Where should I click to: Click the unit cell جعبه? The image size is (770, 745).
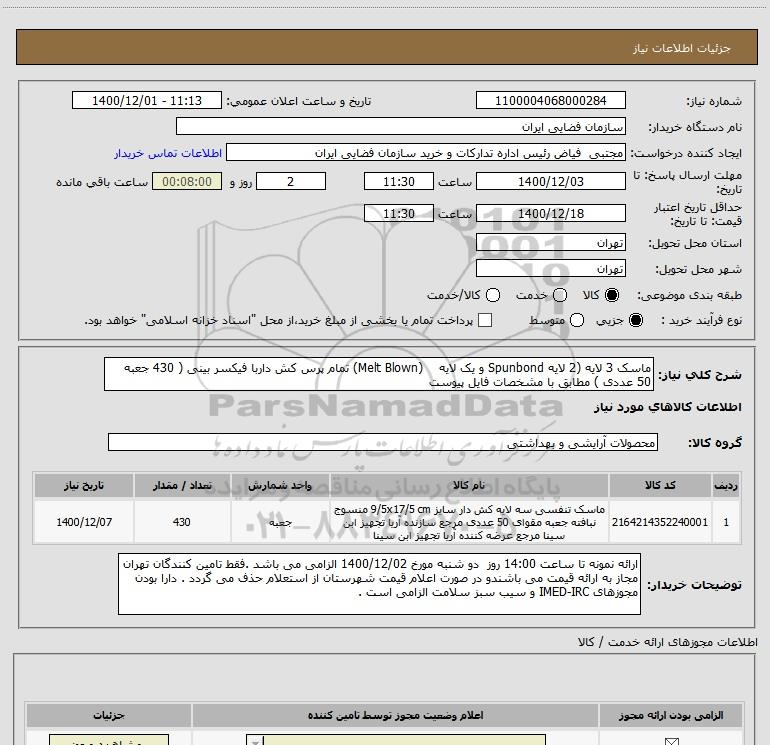coord(280,522)
